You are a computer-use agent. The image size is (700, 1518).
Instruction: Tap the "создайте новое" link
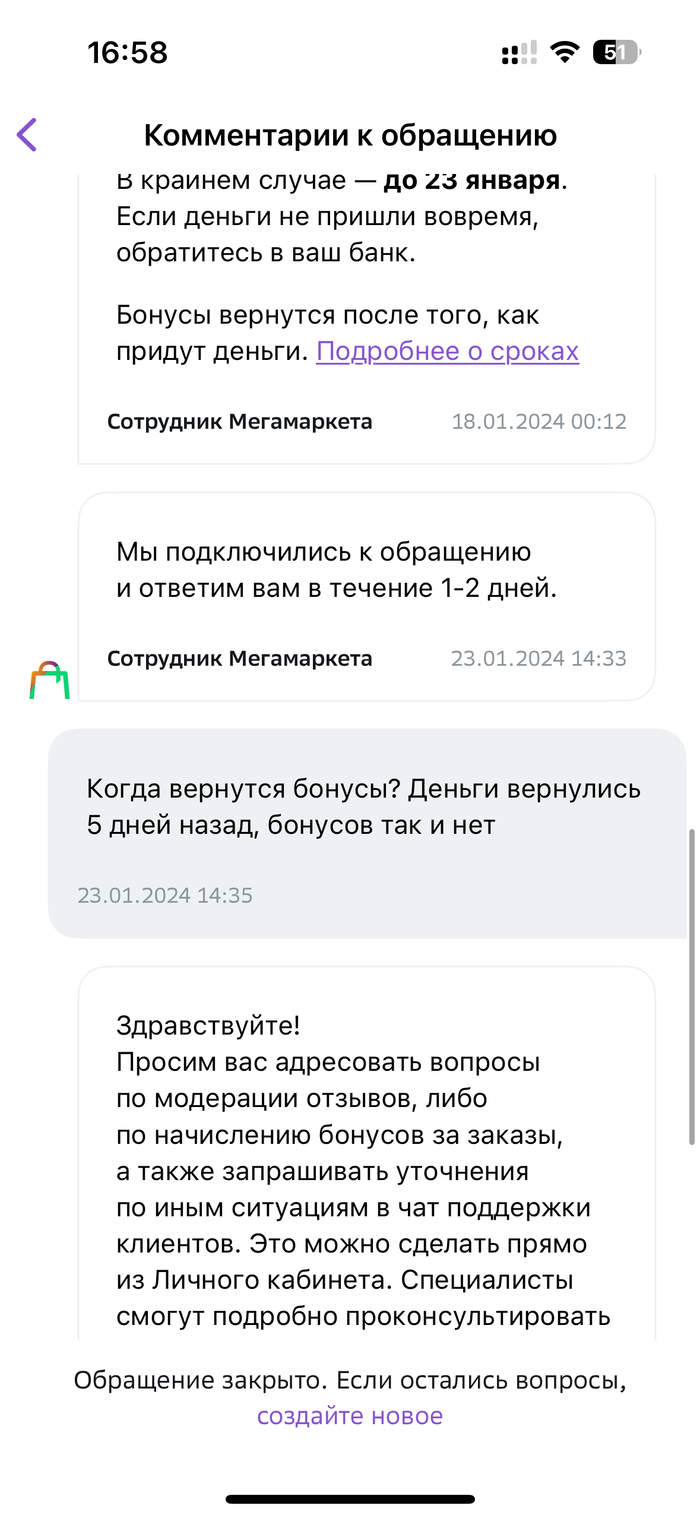pyautogui.click(x=349, y=1416)
